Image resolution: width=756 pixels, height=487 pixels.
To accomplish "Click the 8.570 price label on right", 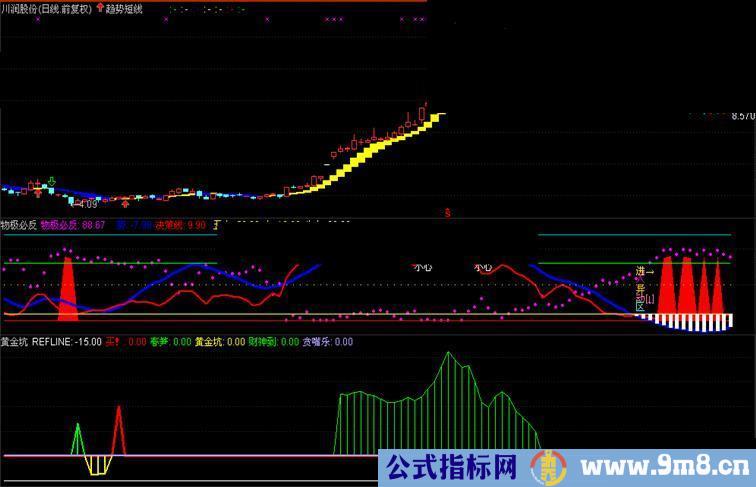I will coord(743,116).
